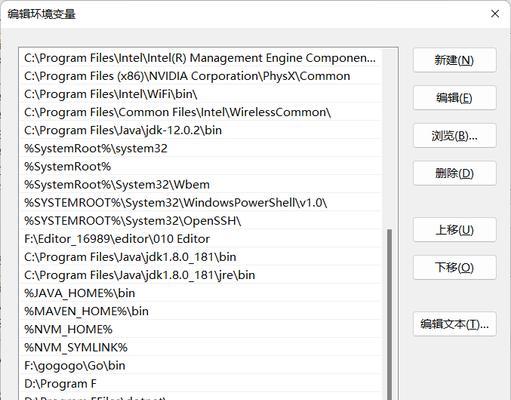511x400 pixels.
Task: Select the F:\gogogo\Go\bin entry
Action: click(x=200, y=366)
